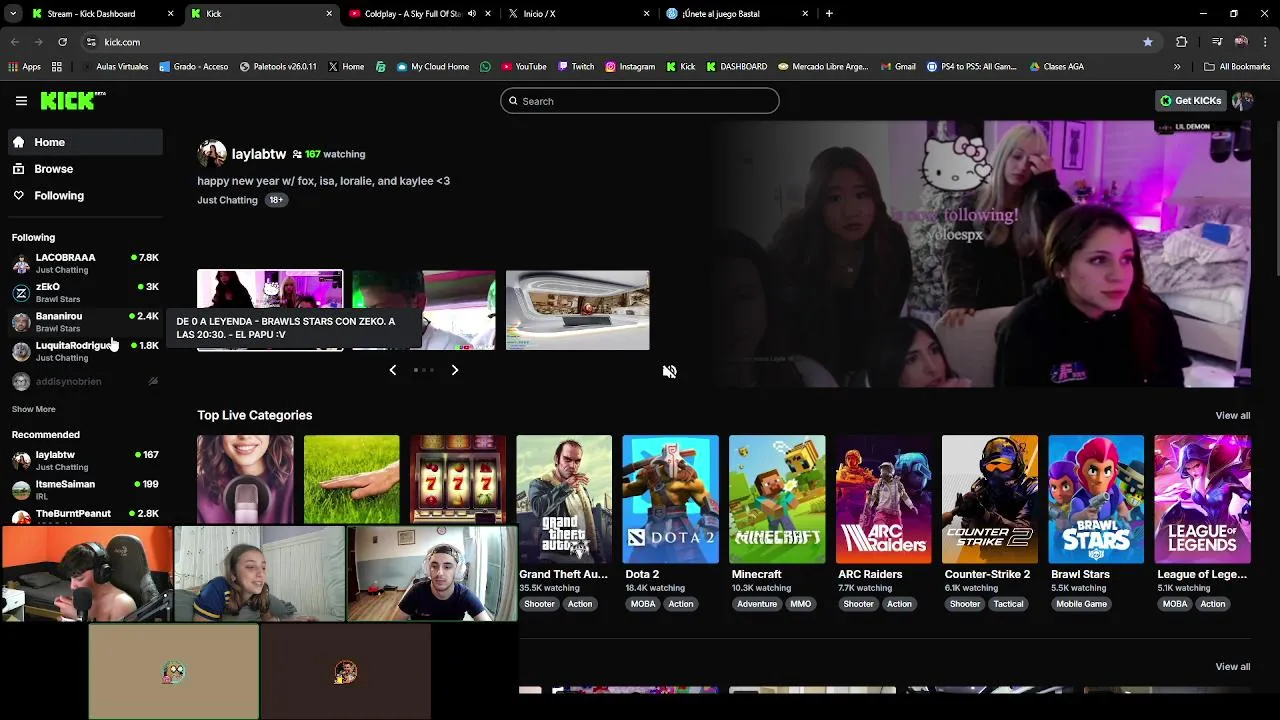Open the Dota 2 category thumbnail

coord(670,499)
